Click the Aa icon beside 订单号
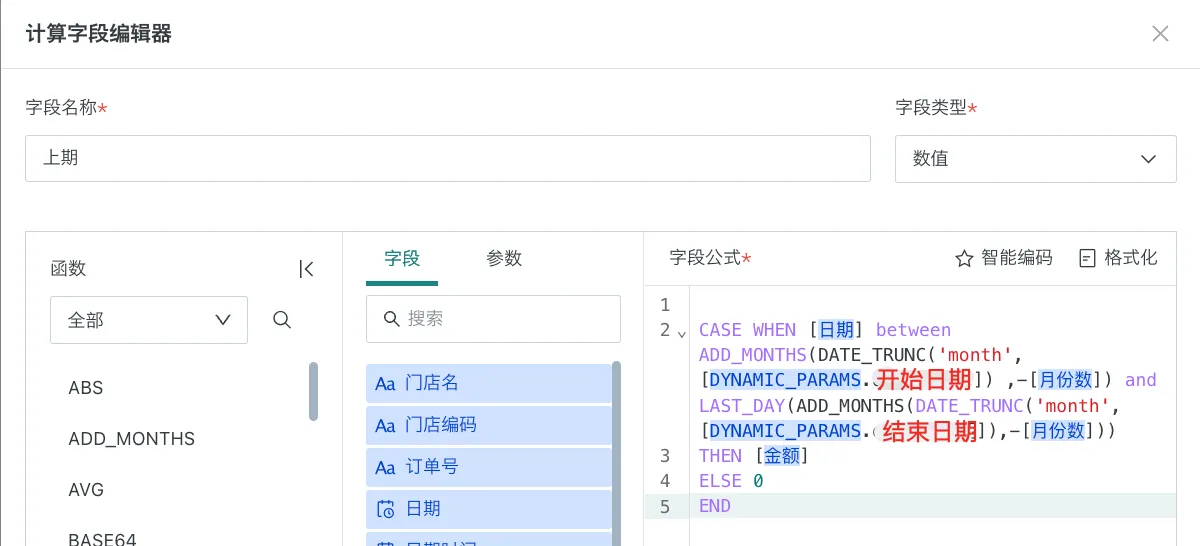Image resolution: width=1200 pixels, height=546 pixels. (x=385, y=467)
